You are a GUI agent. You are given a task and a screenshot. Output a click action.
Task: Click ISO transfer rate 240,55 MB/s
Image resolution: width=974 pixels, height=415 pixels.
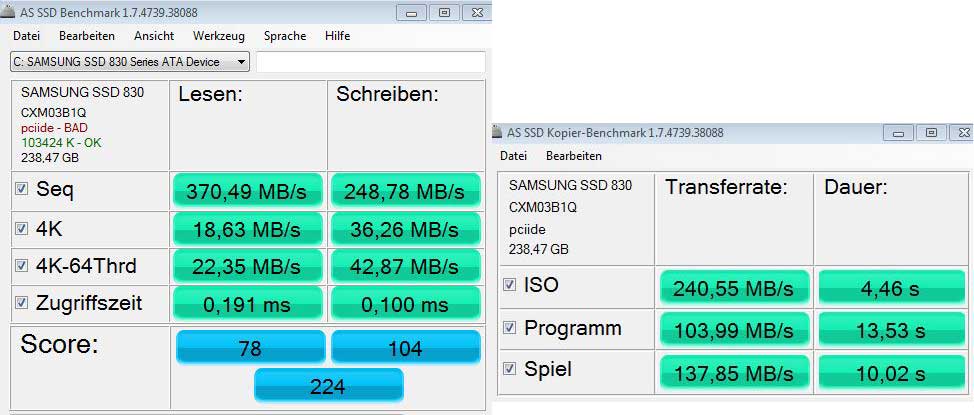(734, 288)
